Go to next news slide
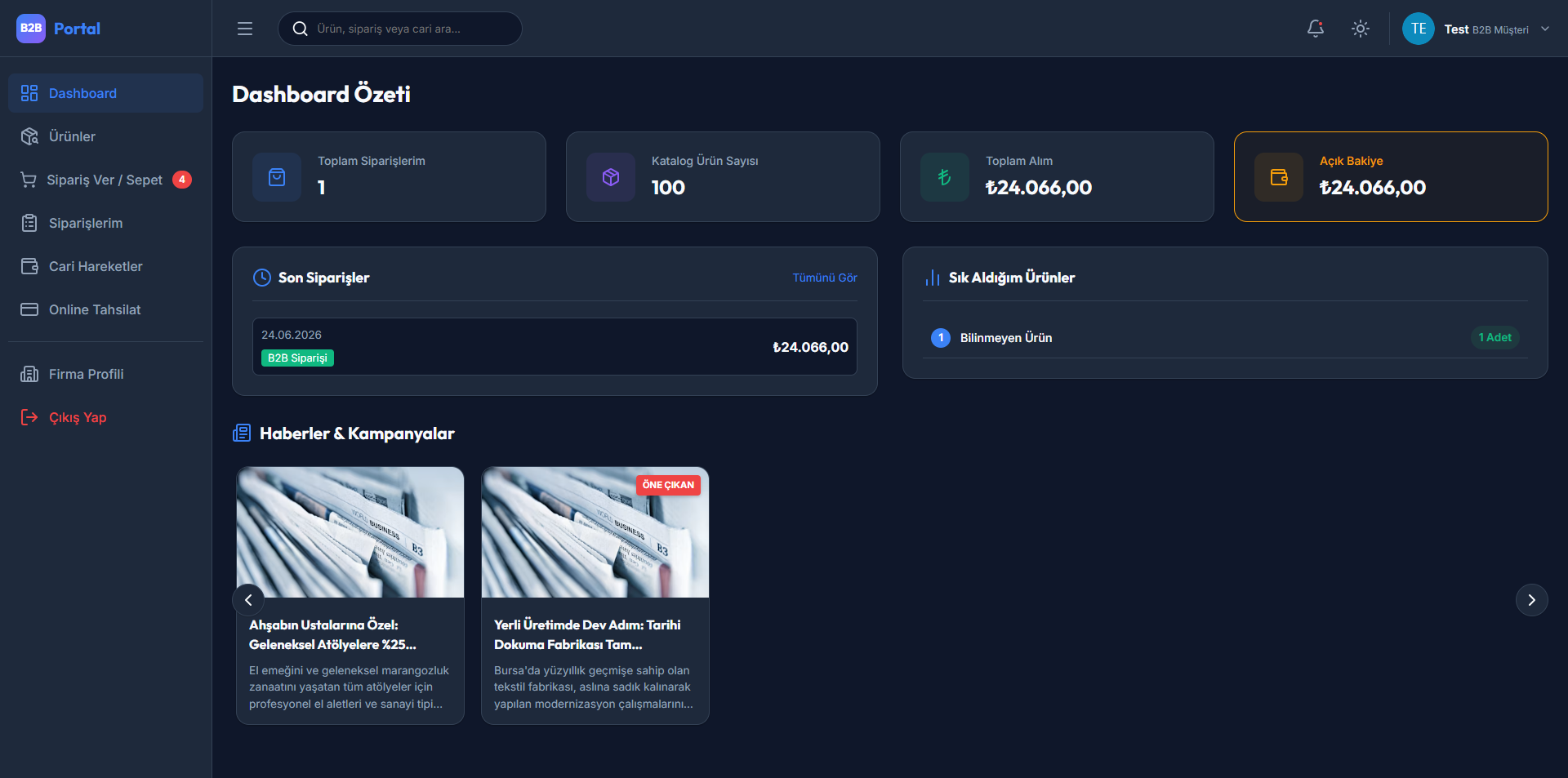The height and width of the screenshot is (778, 1568). coord(1532,600)
